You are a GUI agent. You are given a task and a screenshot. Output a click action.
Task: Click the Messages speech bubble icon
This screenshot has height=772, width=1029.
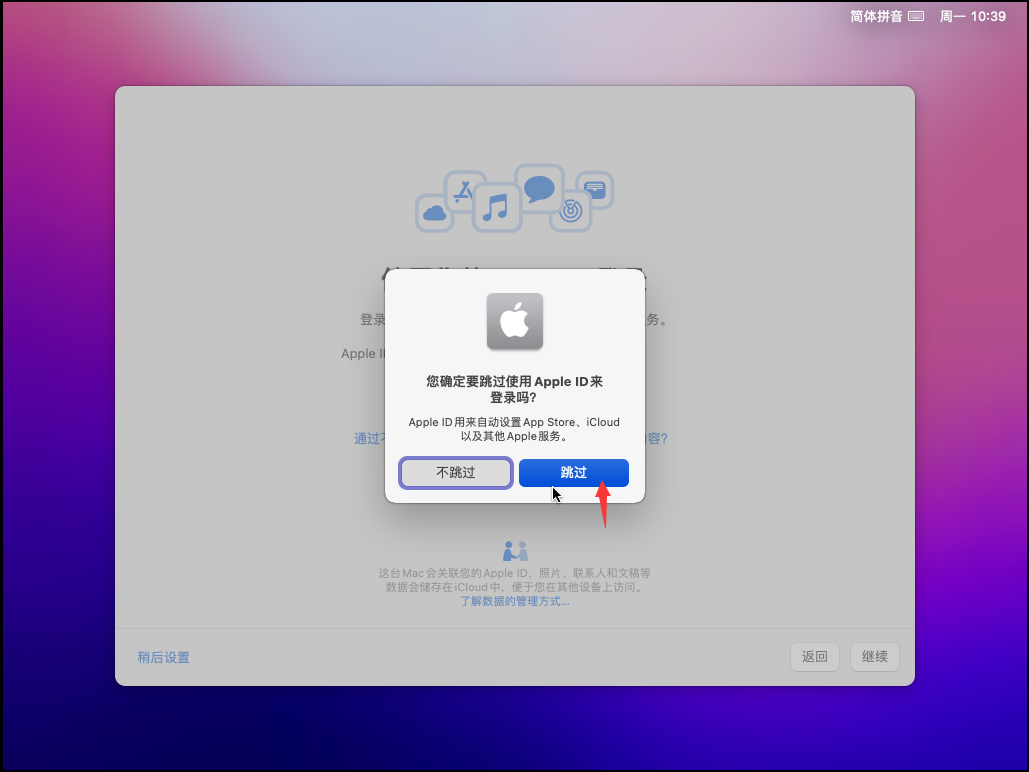click(539, 189)
